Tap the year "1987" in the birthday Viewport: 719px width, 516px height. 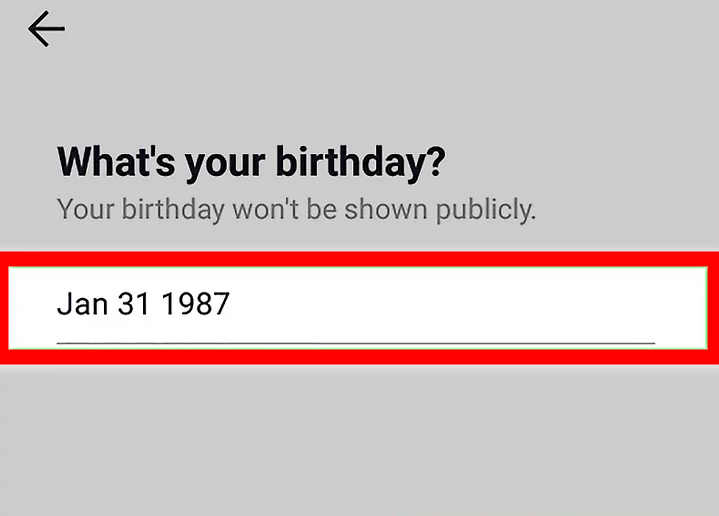click(x=195, y=304)
